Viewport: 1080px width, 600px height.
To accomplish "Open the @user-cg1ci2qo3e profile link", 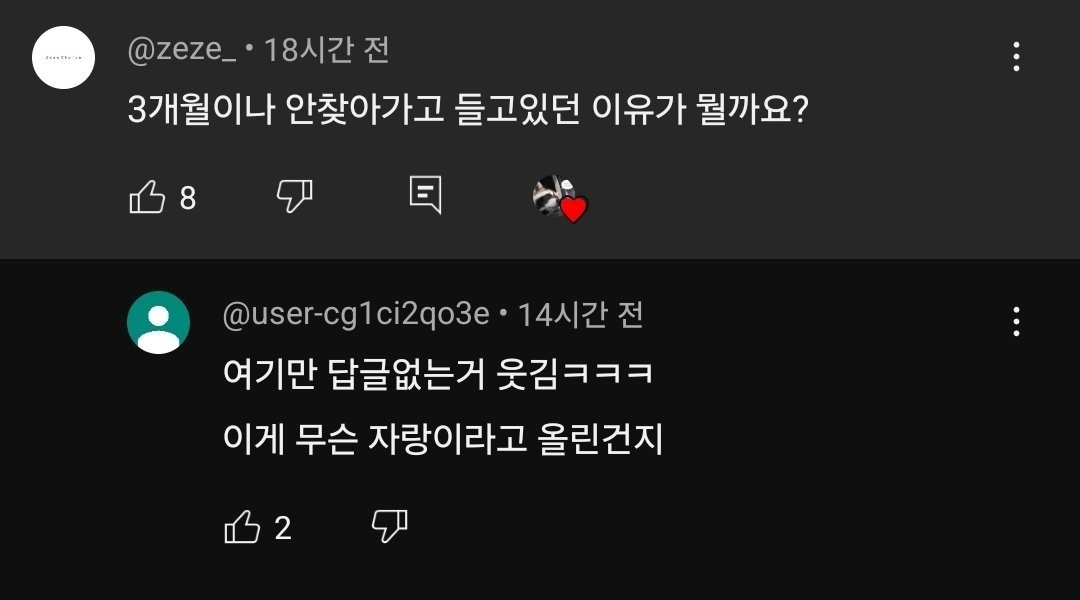I will click(x=356, y=315).
